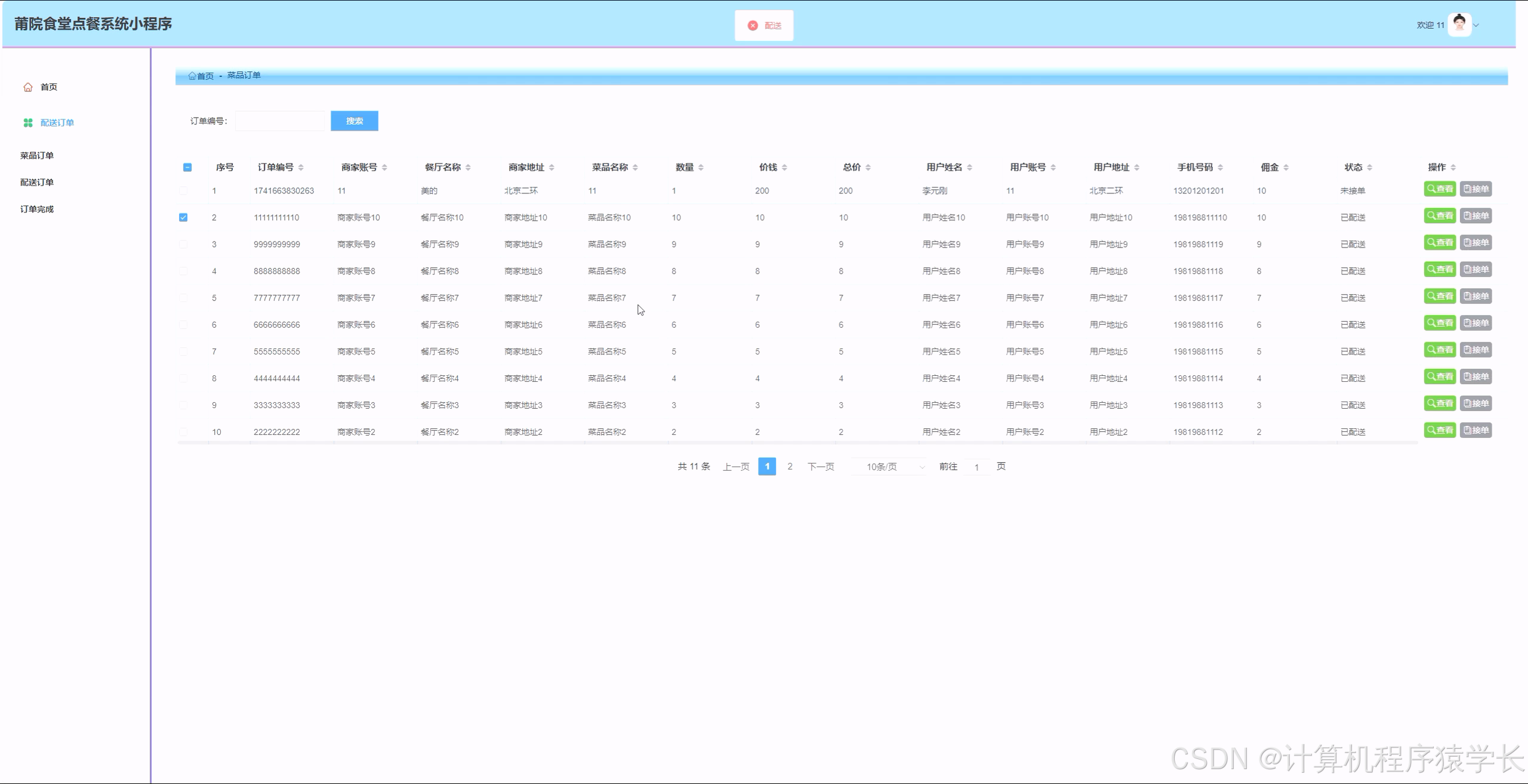Check the checkbox for row 1
Viewport: 1528px width, 784px height.
tap(183, 191)
